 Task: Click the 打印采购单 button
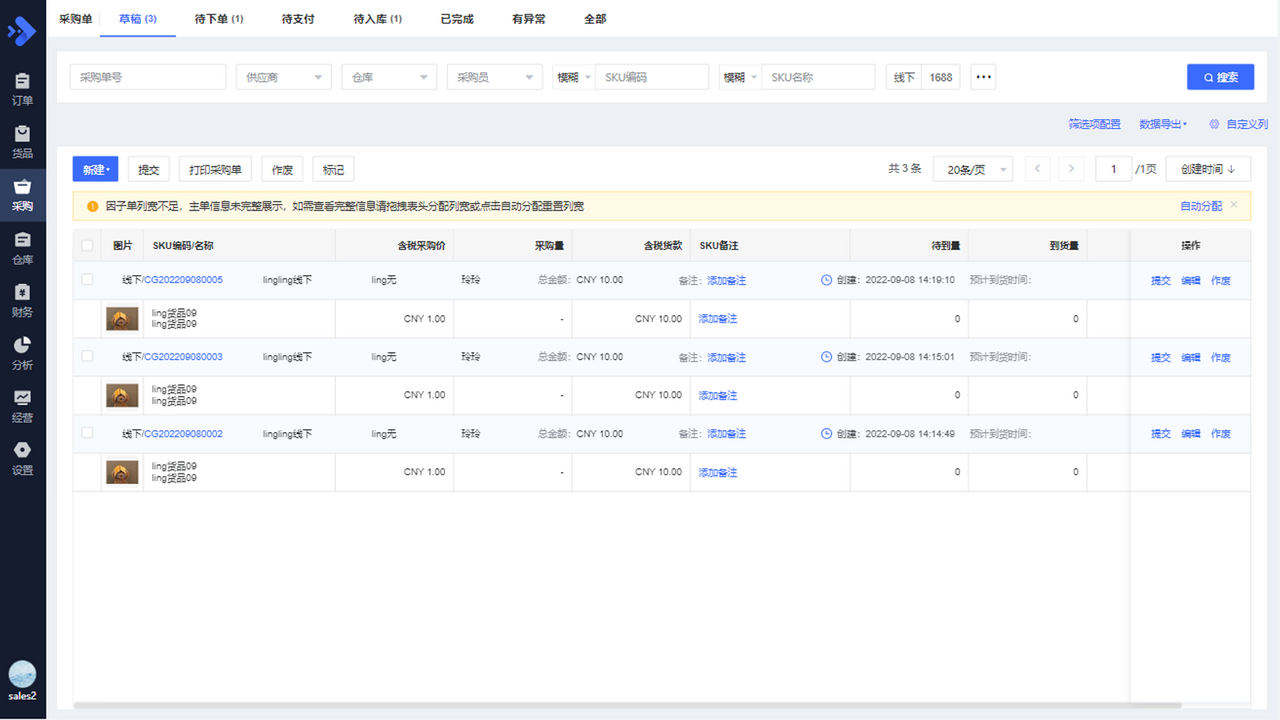(215, 169)
